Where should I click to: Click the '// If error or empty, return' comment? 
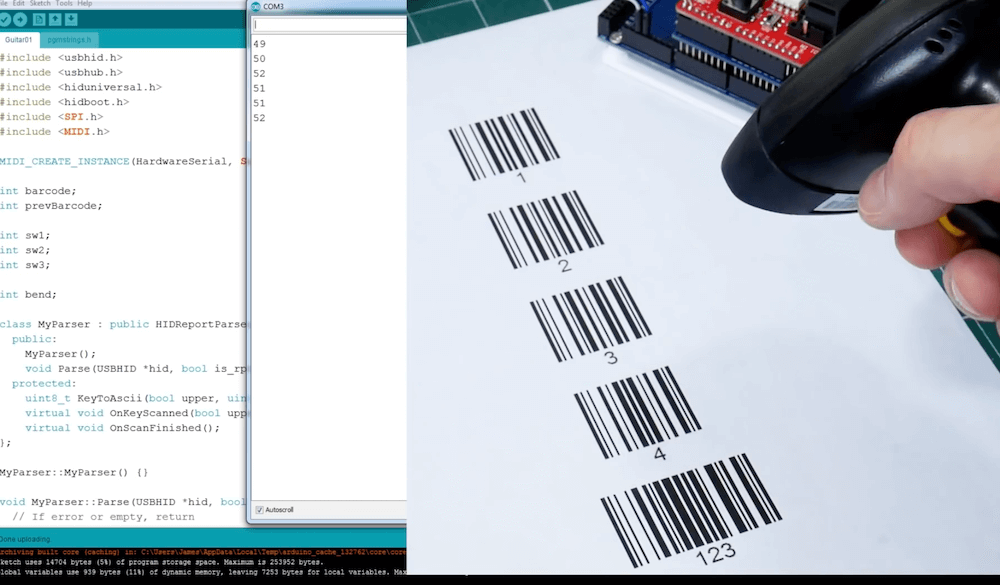[x=103, y=517]
